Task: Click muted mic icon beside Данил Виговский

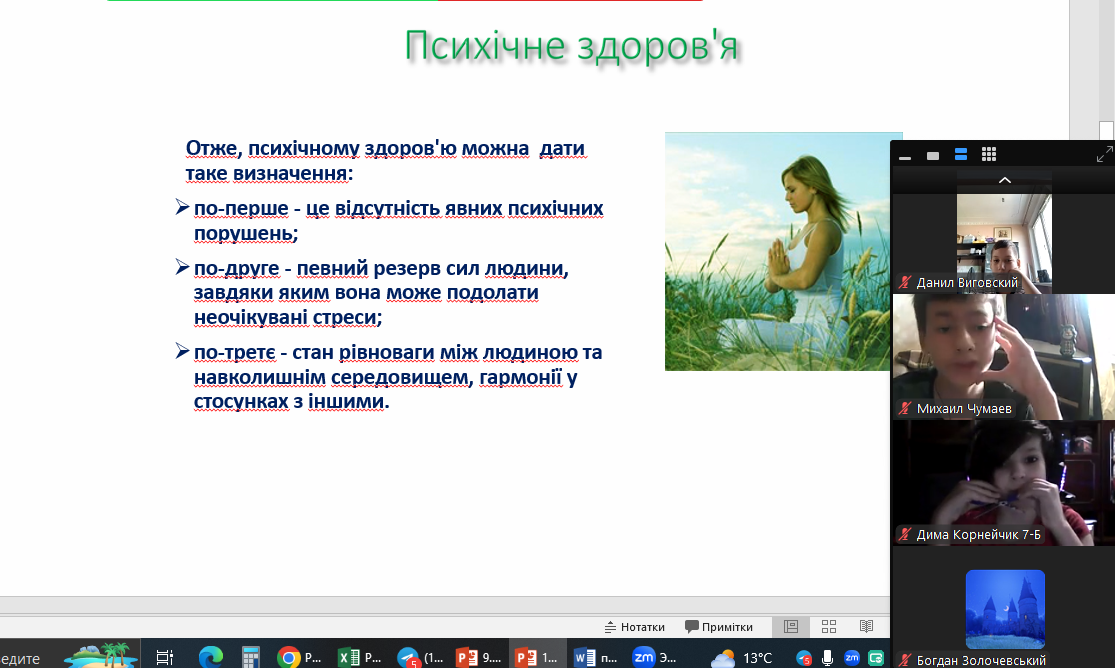Action: click(905, 282)
